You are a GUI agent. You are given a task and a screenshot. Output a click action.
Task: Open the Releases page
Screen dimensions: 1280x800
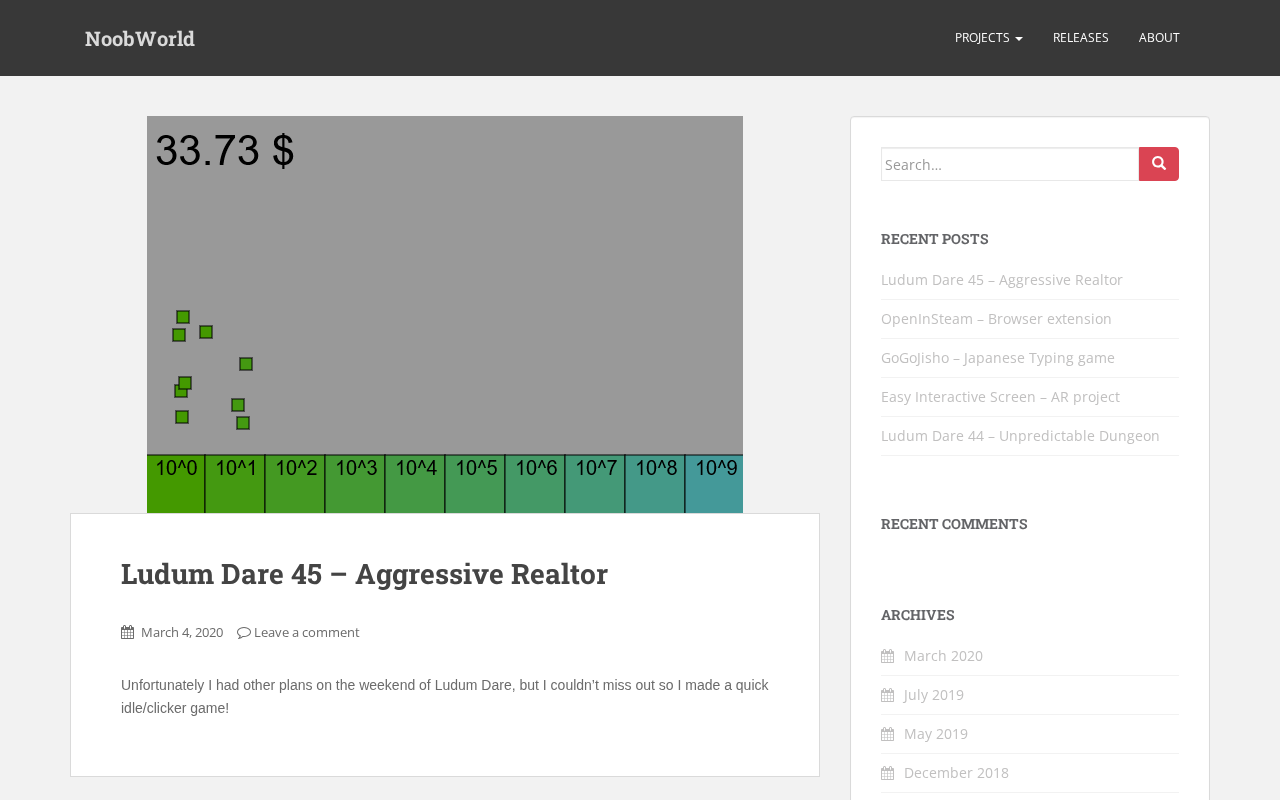tap(1081, 38)
